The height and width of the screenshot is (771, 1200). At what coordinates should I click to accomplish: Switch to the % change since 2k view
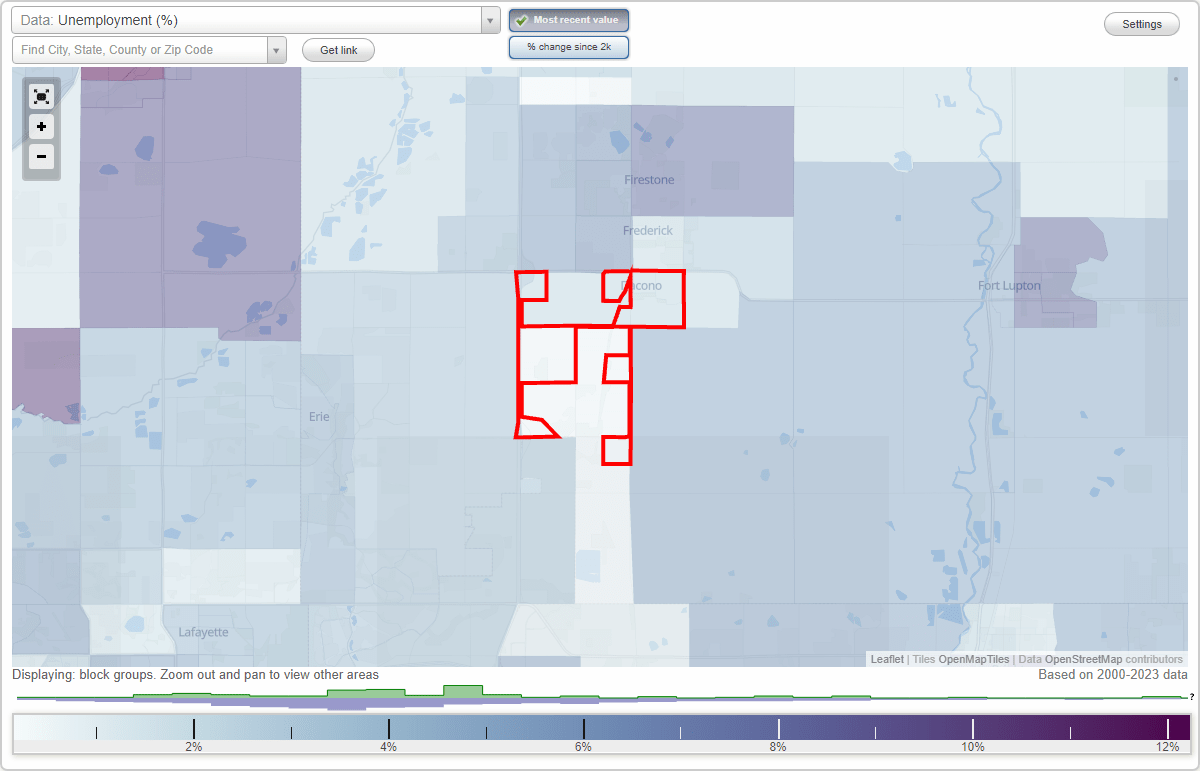point(569,46)
